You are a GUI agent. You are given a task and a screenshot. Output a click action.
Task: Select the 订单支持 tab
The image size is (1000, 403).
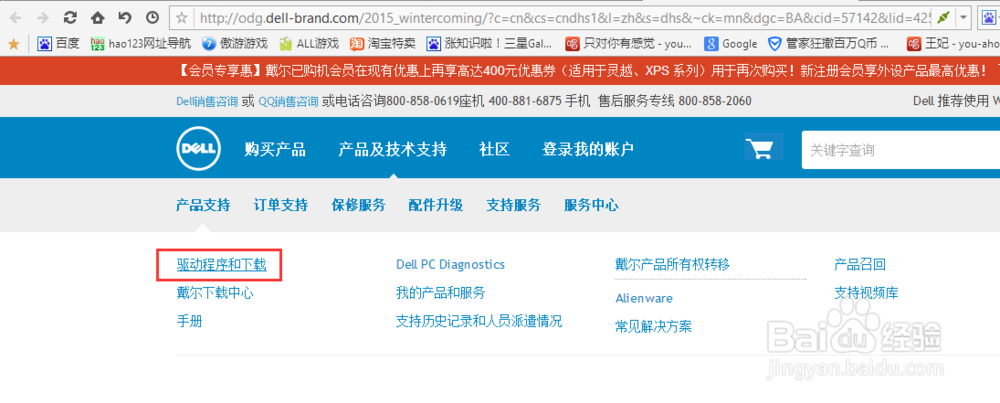[x=281, y=205]
